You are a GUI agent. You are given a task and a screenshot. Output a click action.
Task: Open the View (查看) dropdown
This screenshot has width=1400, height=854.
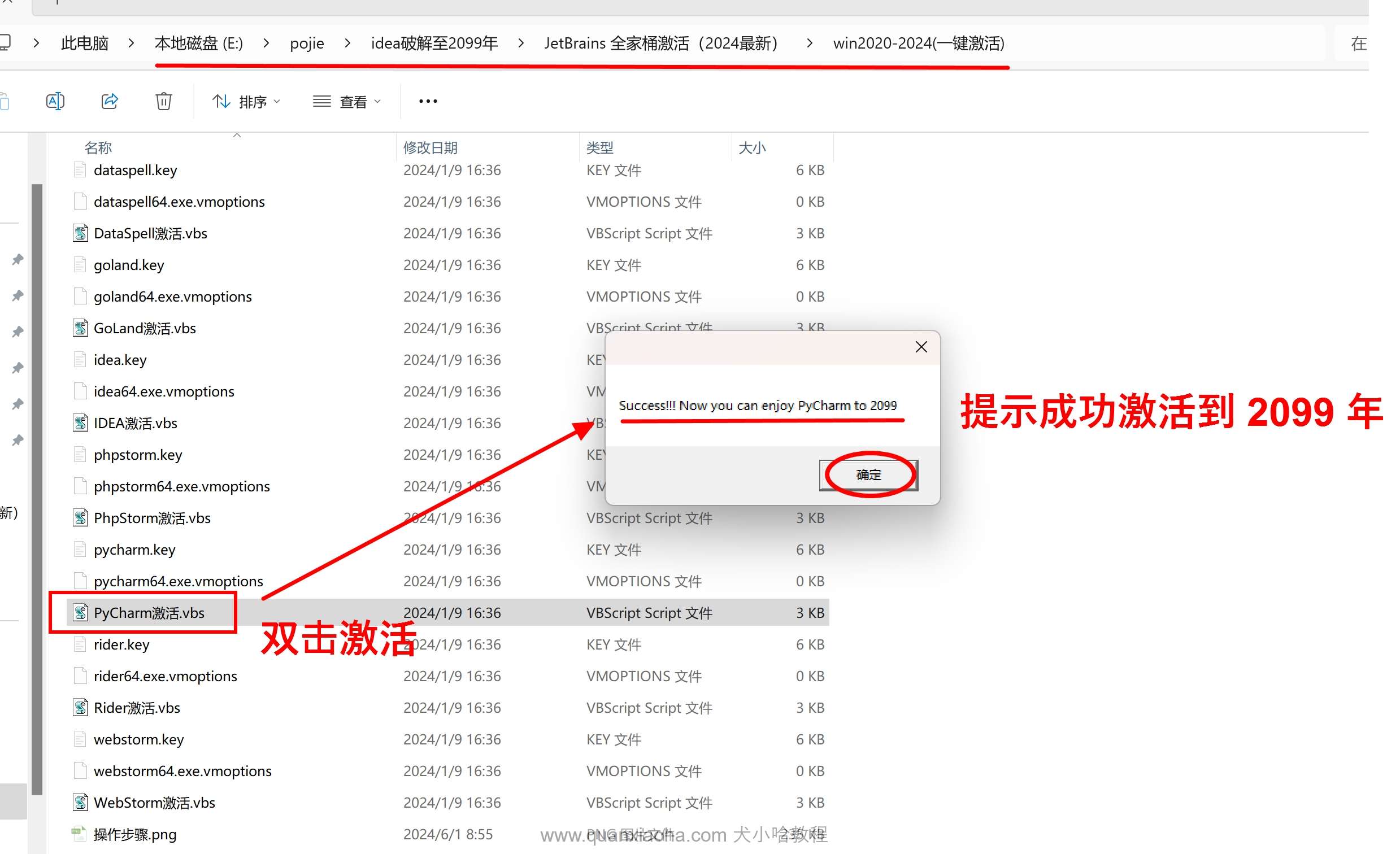click(346, 102)
